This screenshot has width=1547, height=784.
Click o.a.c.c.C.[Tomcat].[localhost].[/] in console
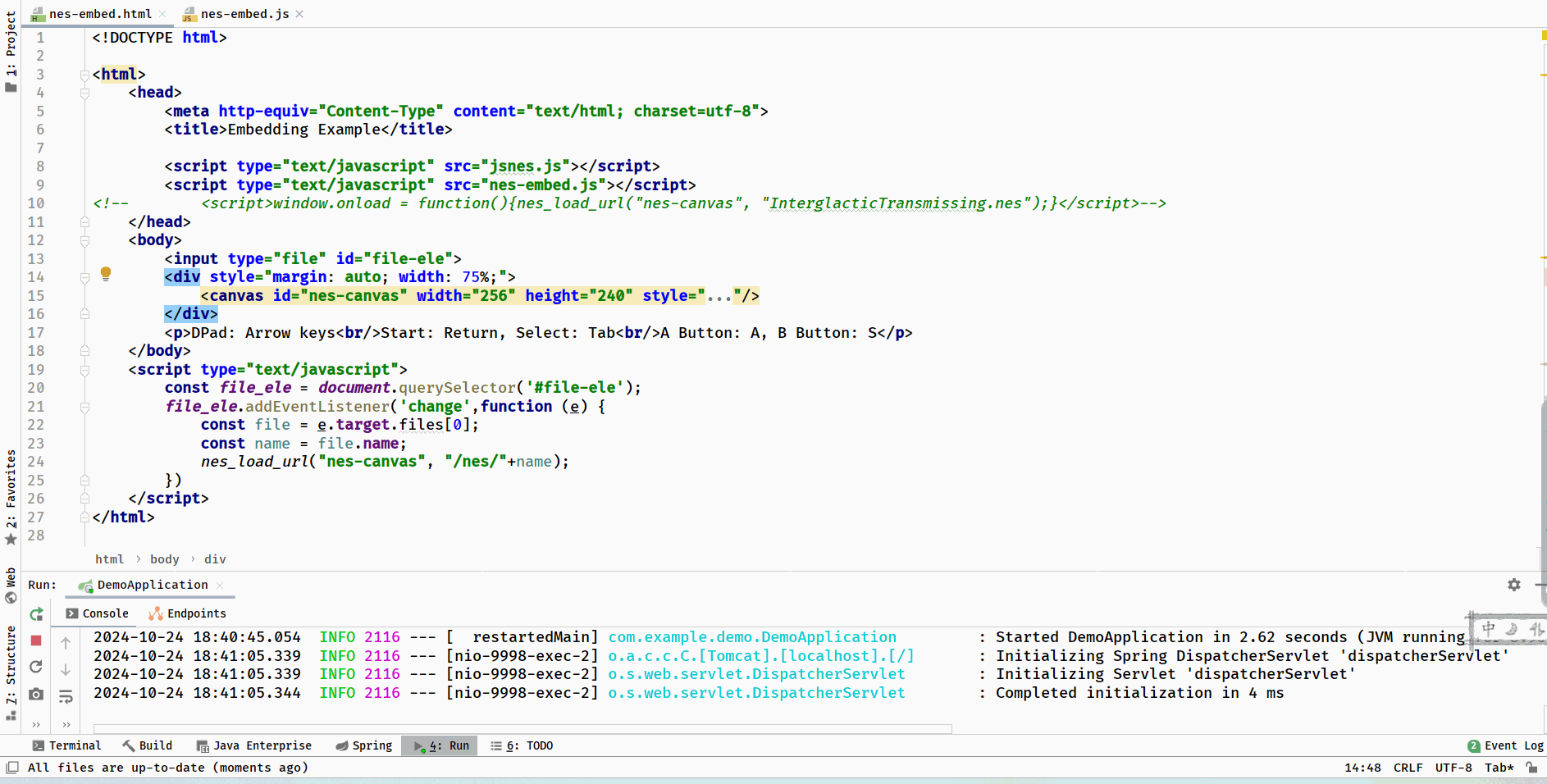(x=761, y=656)
